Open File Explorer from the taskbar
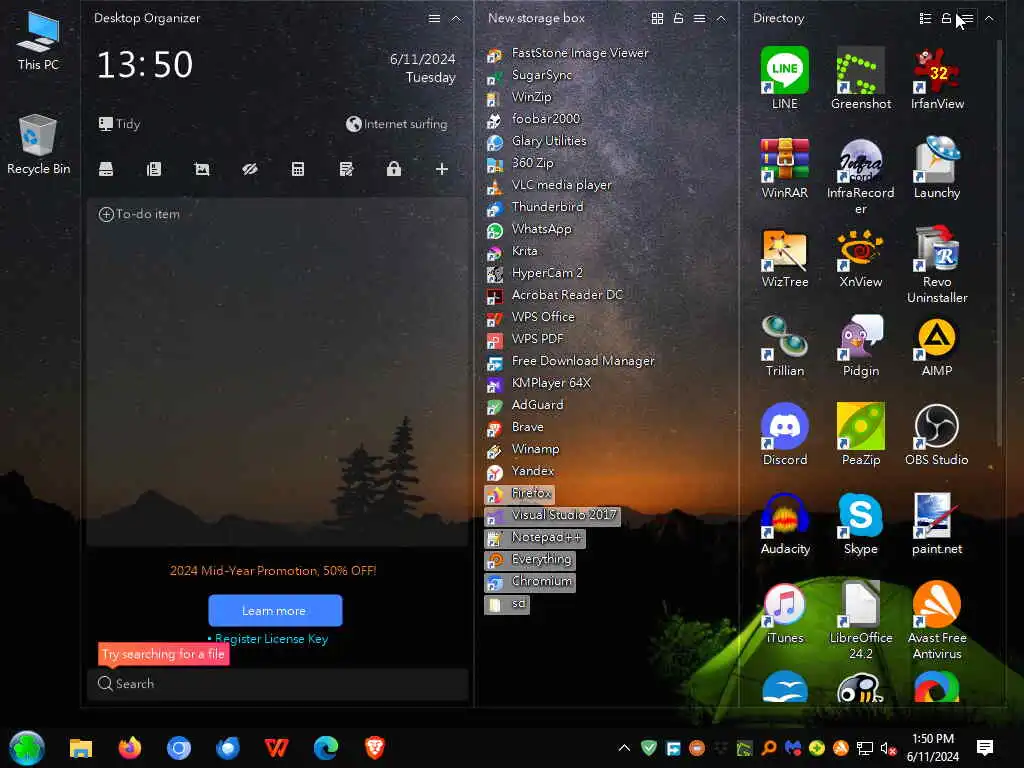 point(81,748)
